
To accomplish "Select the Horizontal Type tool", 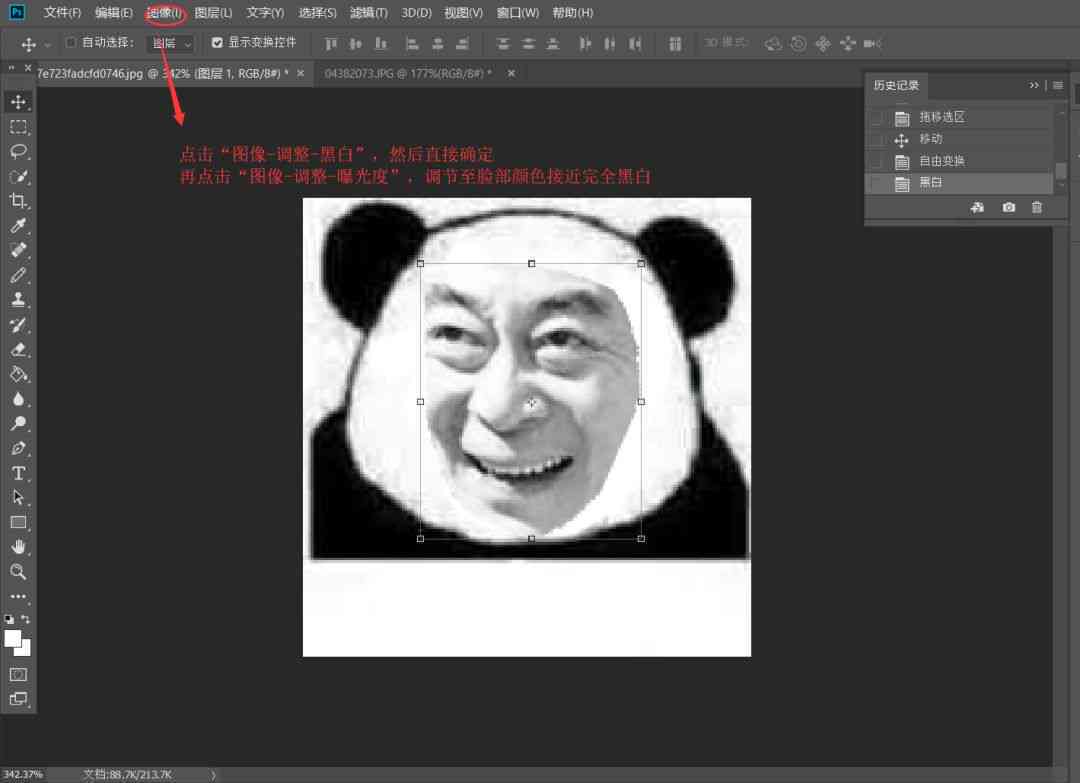I will tap(19, 473).
